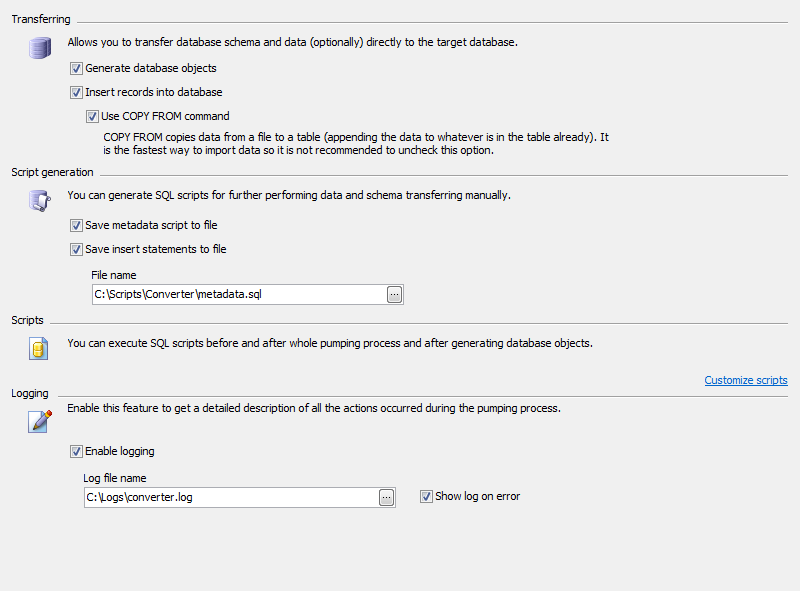Toggle Save metadata script to file

pos(76,225)
